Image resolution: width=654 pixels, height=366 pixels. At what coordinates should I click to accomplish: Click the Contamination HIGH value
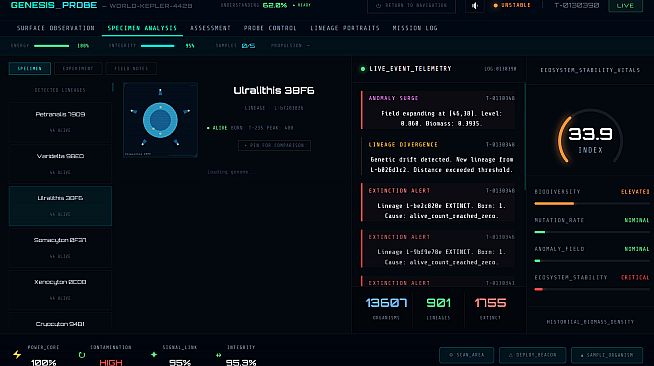[x=111, y=362]
